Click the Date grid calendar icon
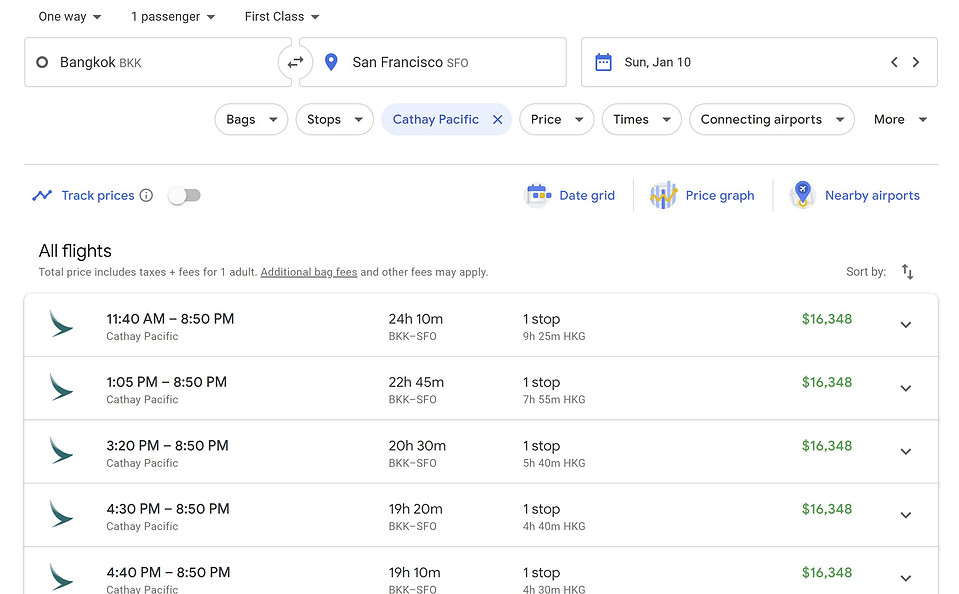The image size is (959, 594). coord(538,196)
